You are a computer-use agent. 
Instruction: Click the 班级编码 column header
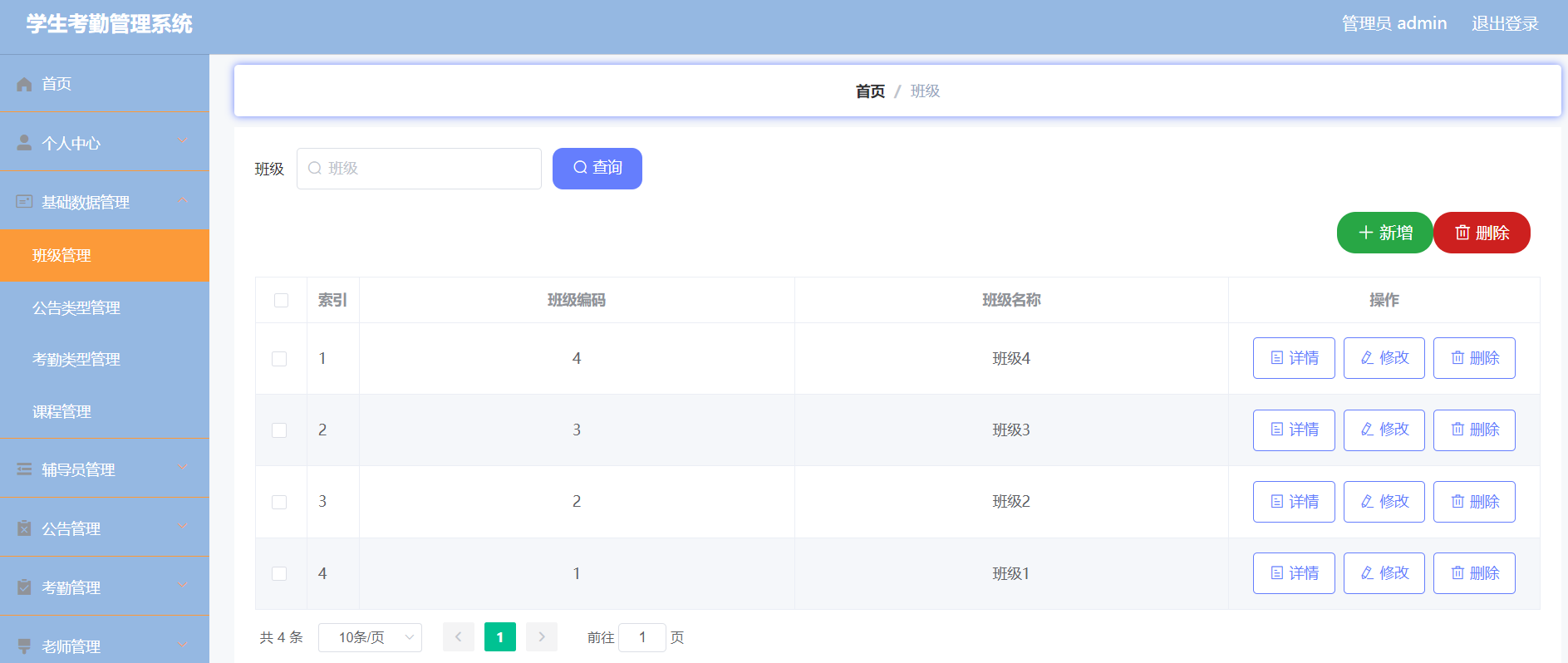(x=577, y=300)
